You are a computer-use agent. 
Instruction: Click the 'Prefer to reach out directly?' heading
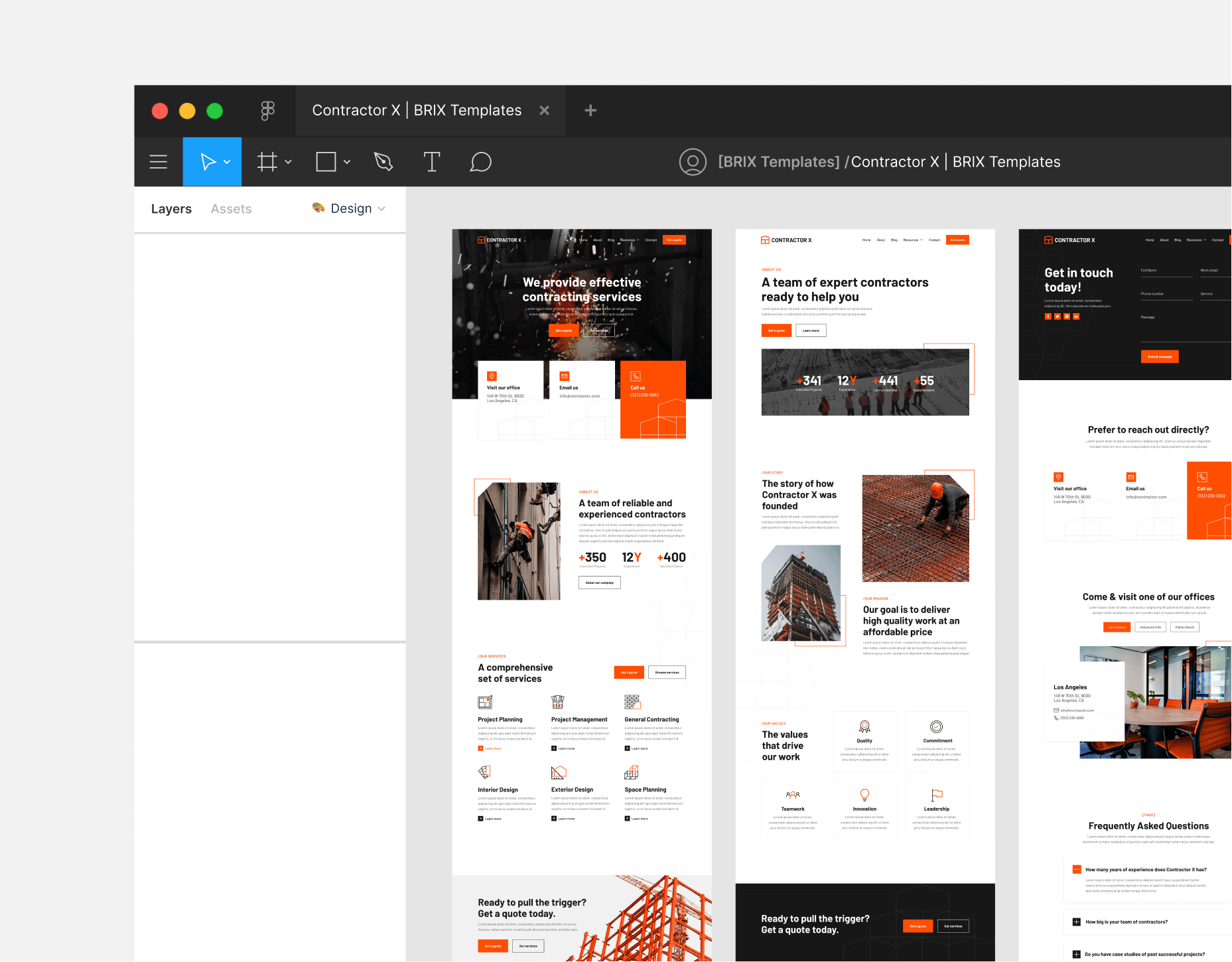pos(1148,430)
